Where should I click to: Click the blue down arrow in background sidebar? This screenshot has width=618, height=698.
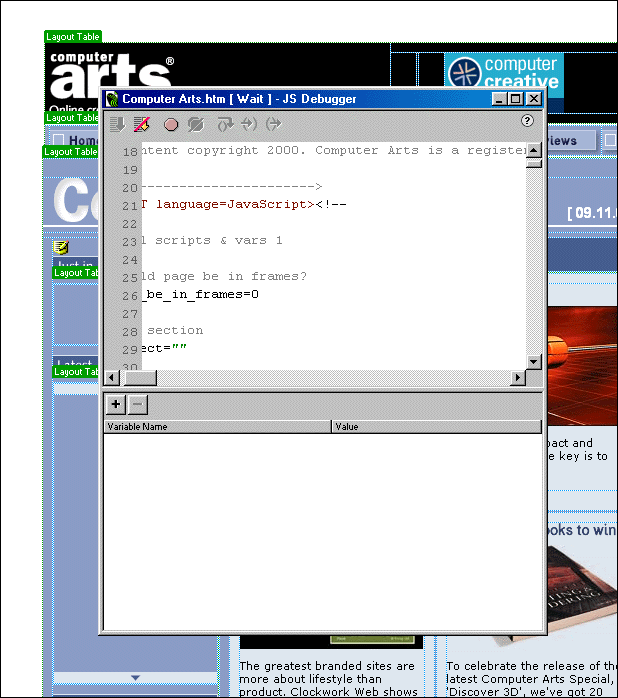[x=136, y=678]
